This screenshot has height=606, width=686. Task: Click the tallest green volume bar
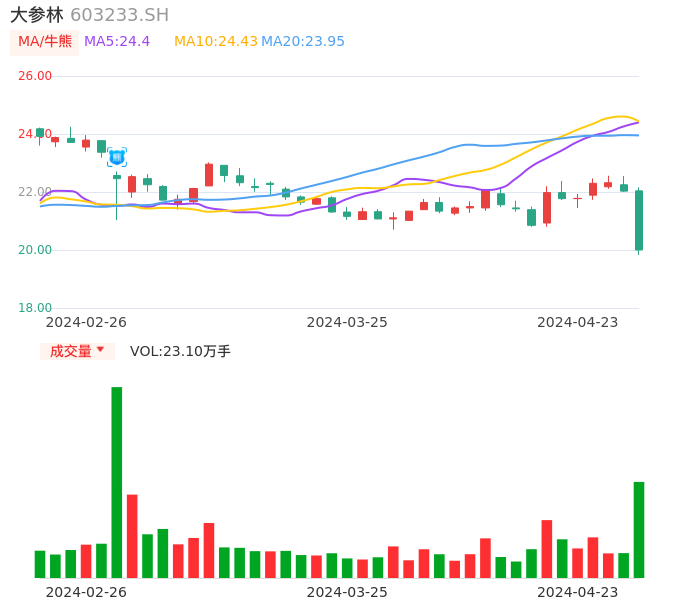[117, 482]
